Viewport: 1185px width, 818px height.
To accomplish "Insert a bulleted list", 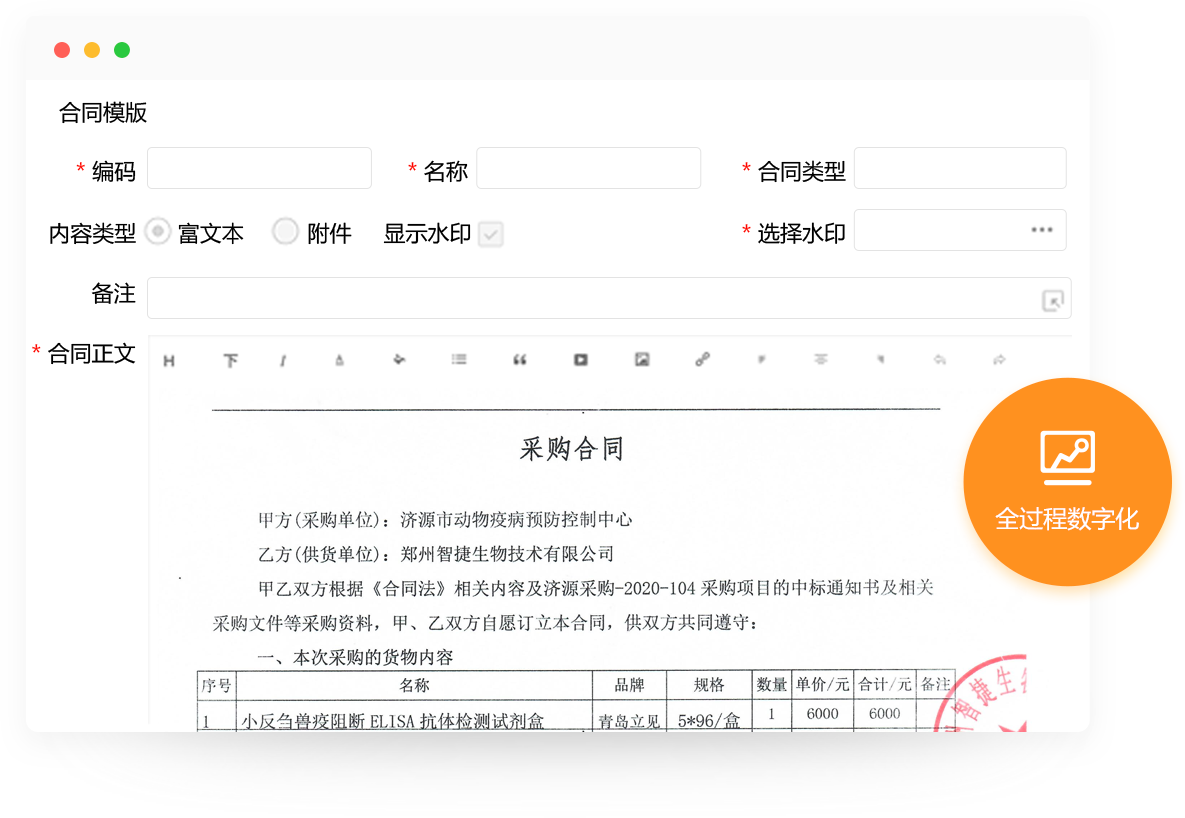I will 459,360.
